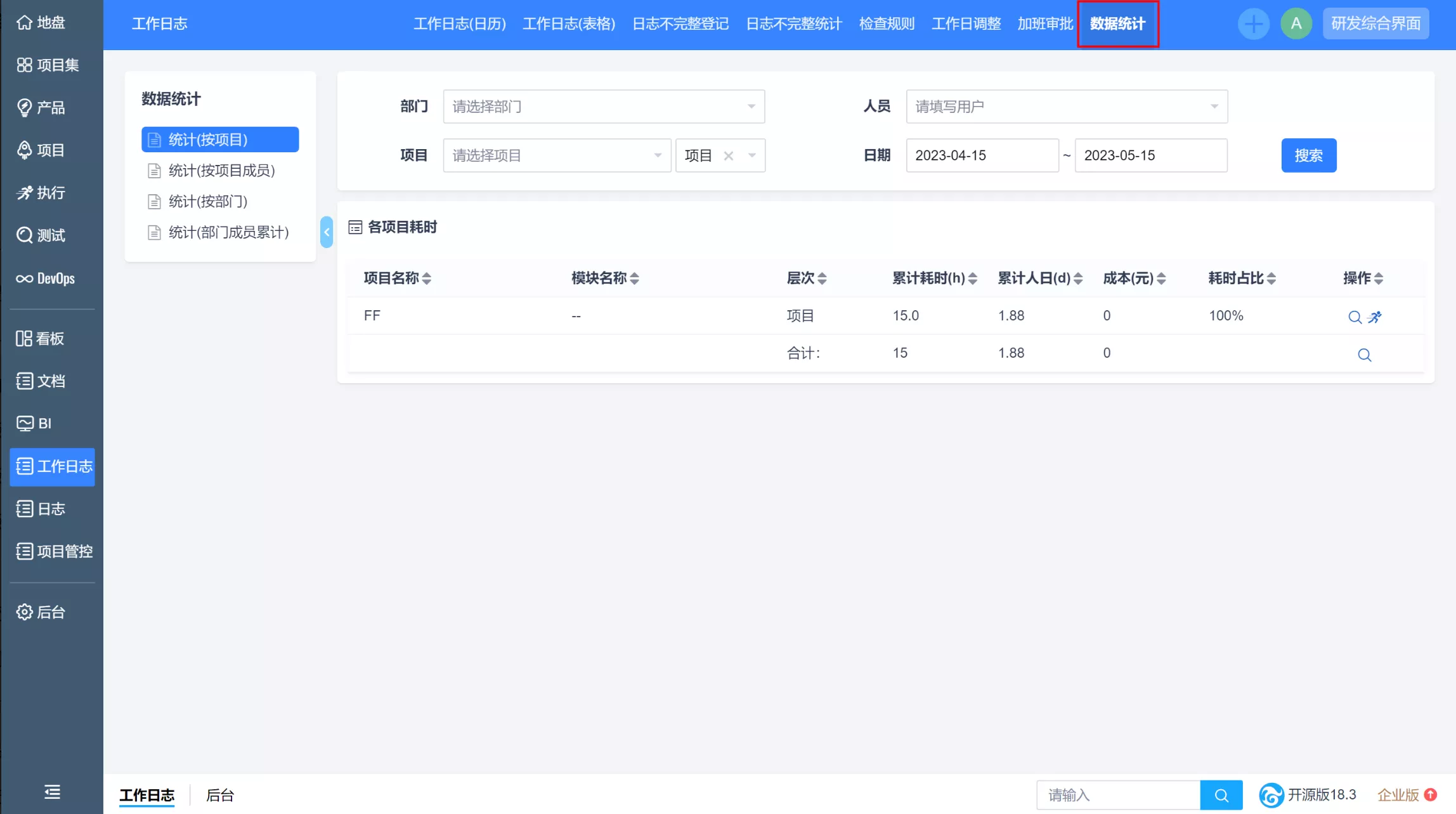Open 执行 sidebar item

42,192
